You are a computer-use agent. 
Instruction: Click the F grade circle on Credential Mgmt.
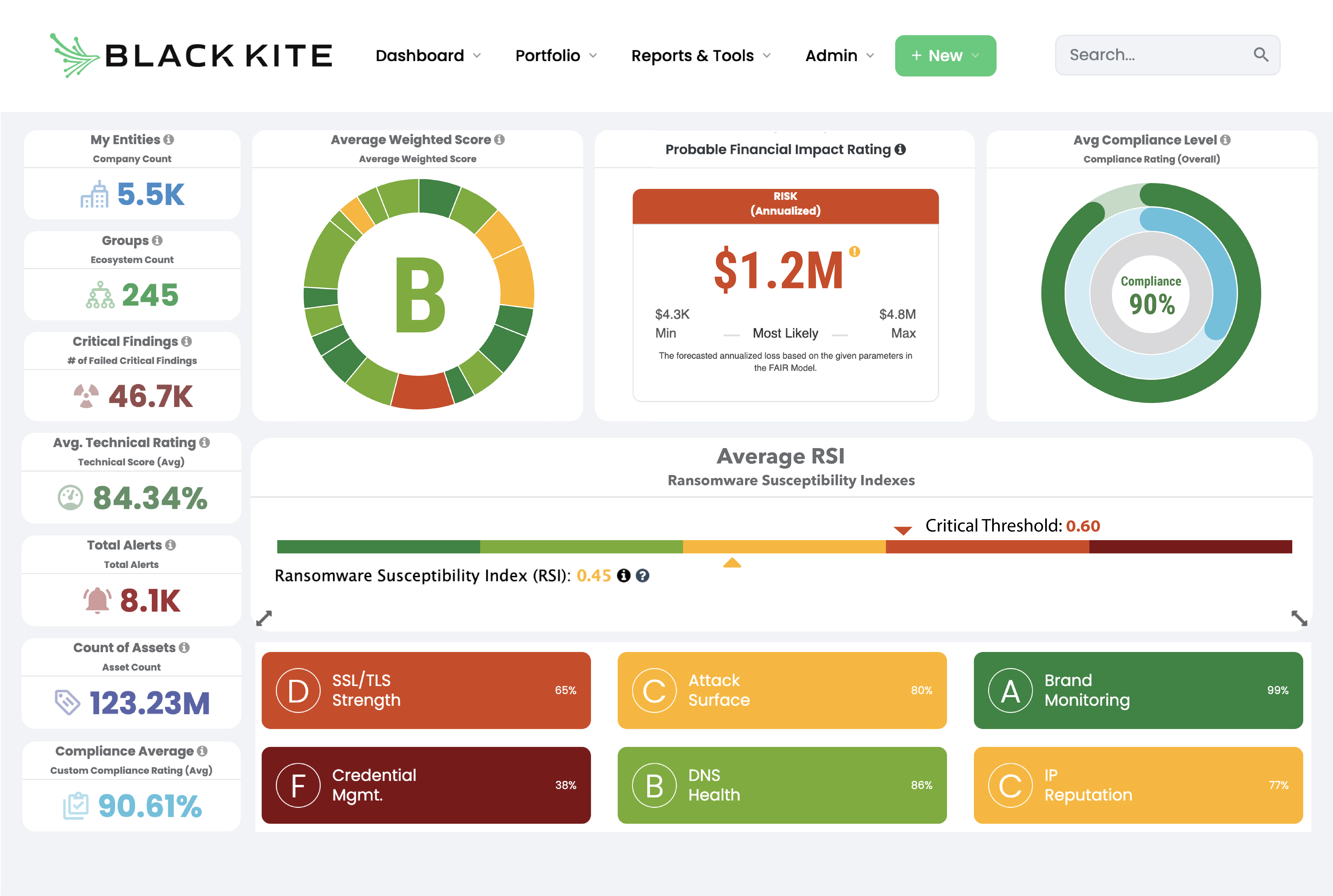pos(298,785)
